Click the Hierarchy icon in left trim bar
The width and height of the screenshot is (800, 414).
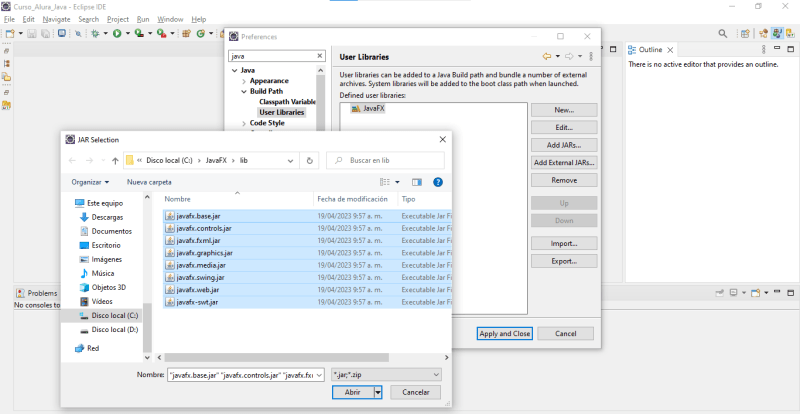tap(7, 64)
